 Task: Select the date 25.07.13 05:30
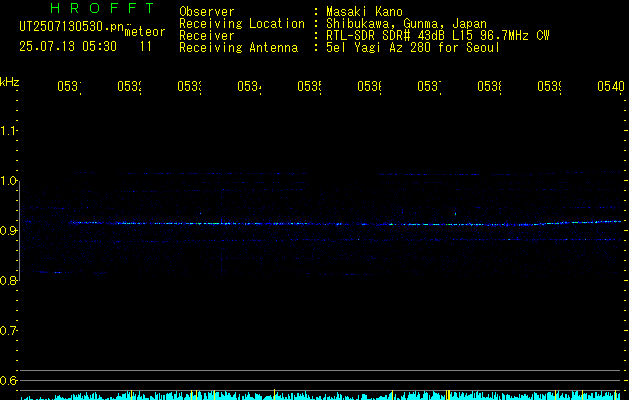68,47
